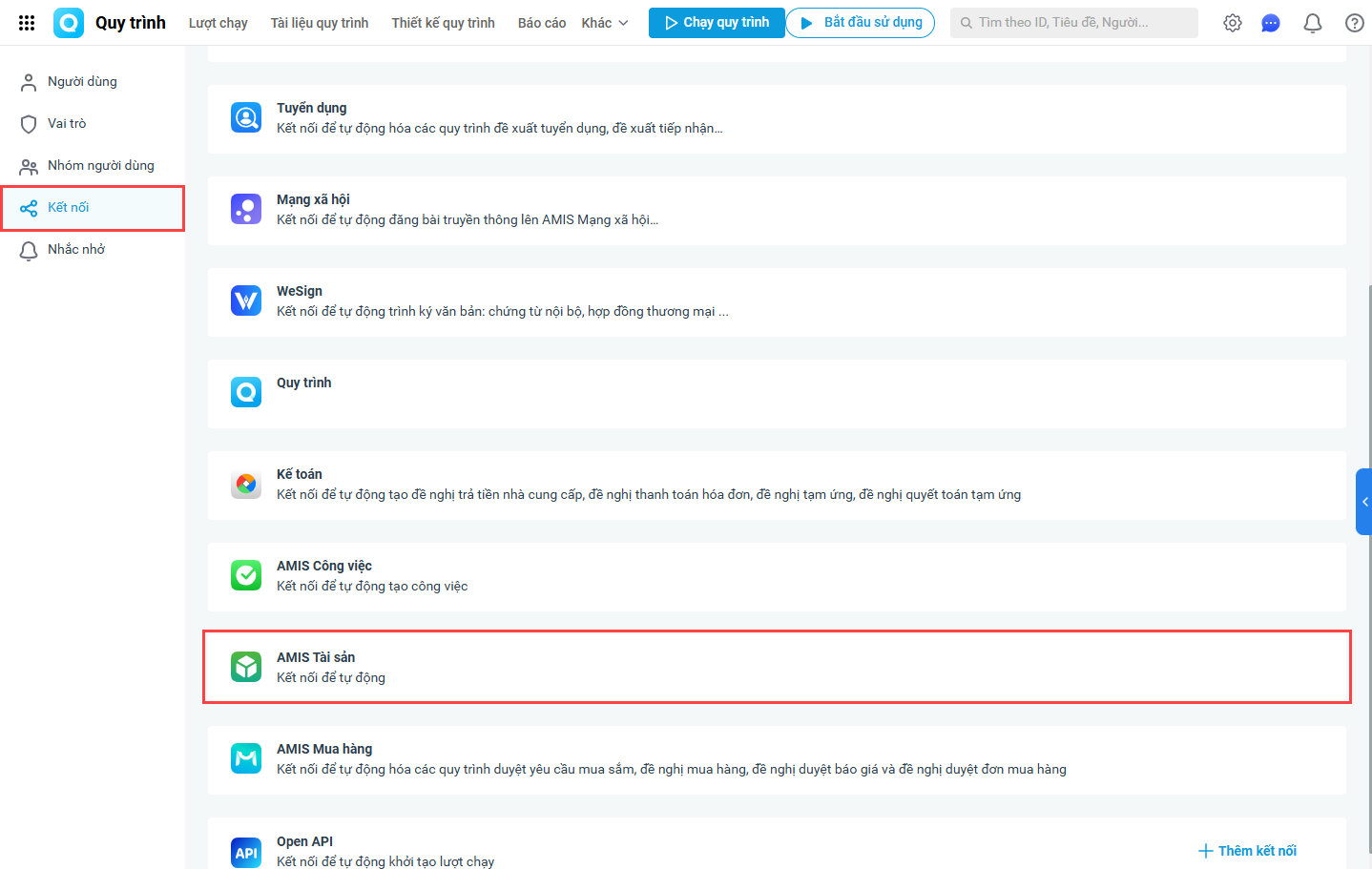Open the AMIS Mua hàng connection row
1372x869 pixels.
click(777, 760)
